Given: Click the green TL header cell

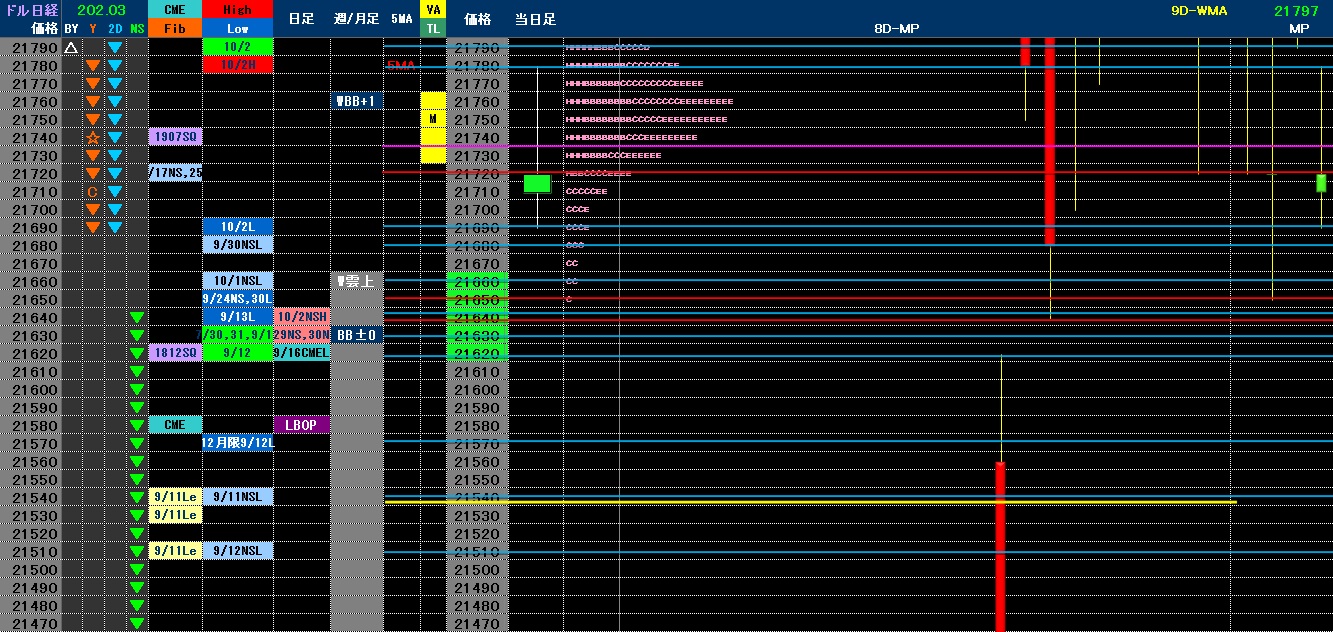Looking at the screenshot, I should point(432,29).
